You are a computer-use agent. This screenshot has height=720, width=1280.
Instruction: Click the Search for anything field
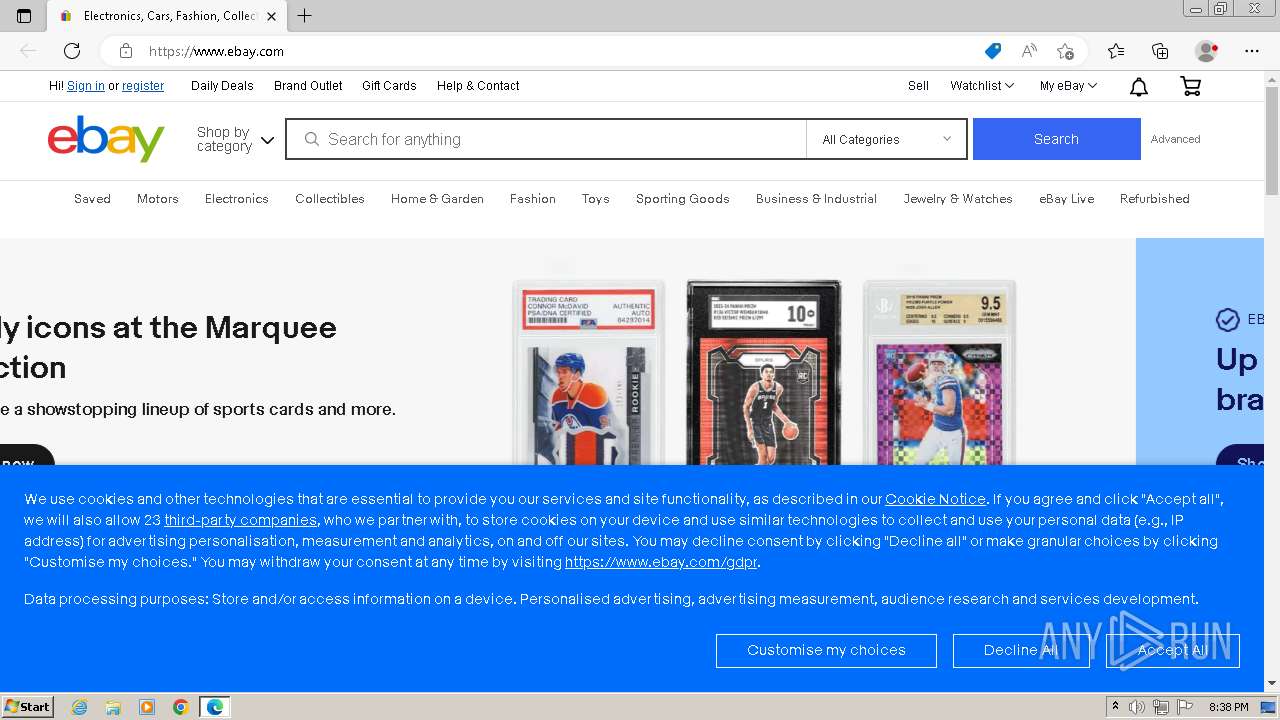coord(546,139)
